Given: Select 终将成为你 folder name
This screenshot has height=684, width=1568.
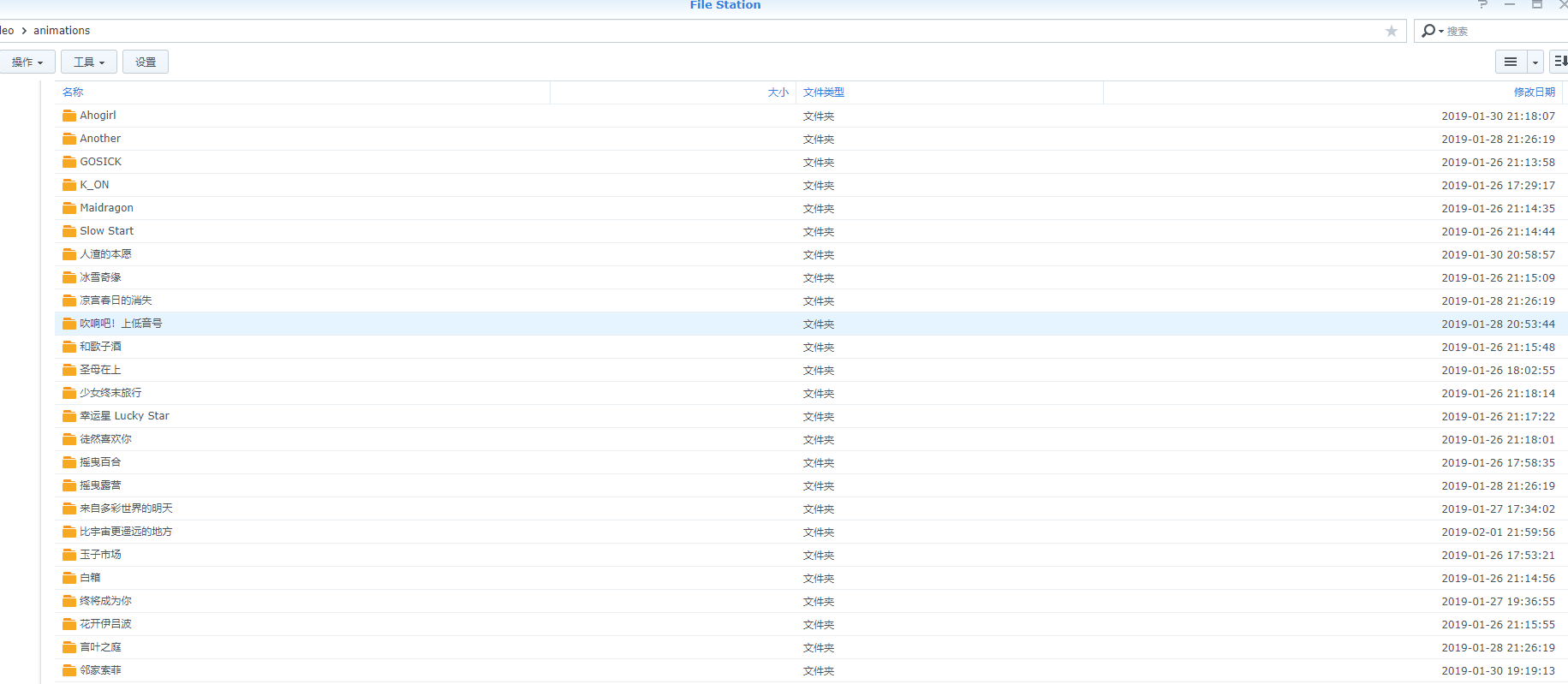Looking at the screenshot, I should [105, 601].
